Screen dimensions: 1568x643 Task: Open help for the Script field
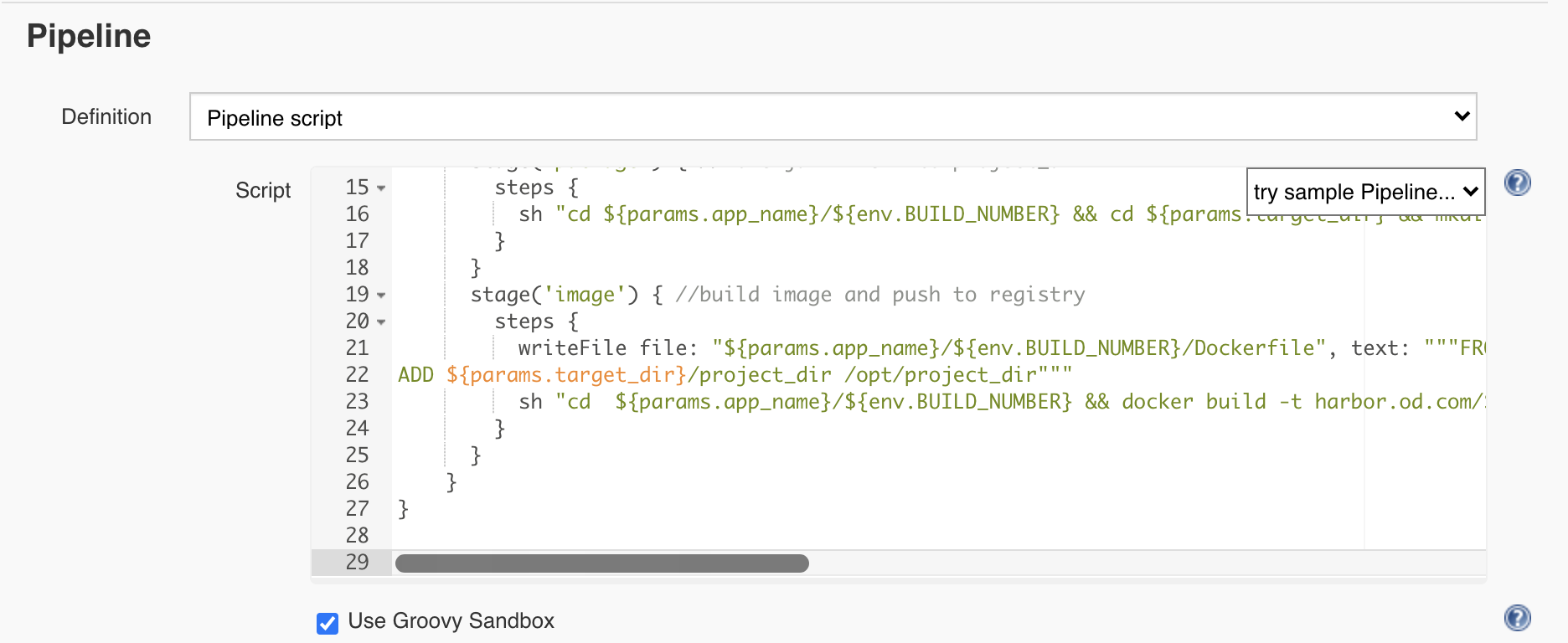coord(1517,183)
